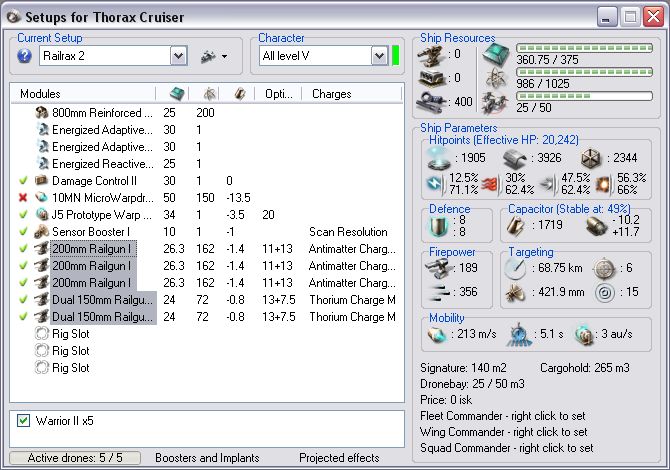670x470 pixels.
Task: Expand the Character All level V dropdown
Action: pos(379,56)
